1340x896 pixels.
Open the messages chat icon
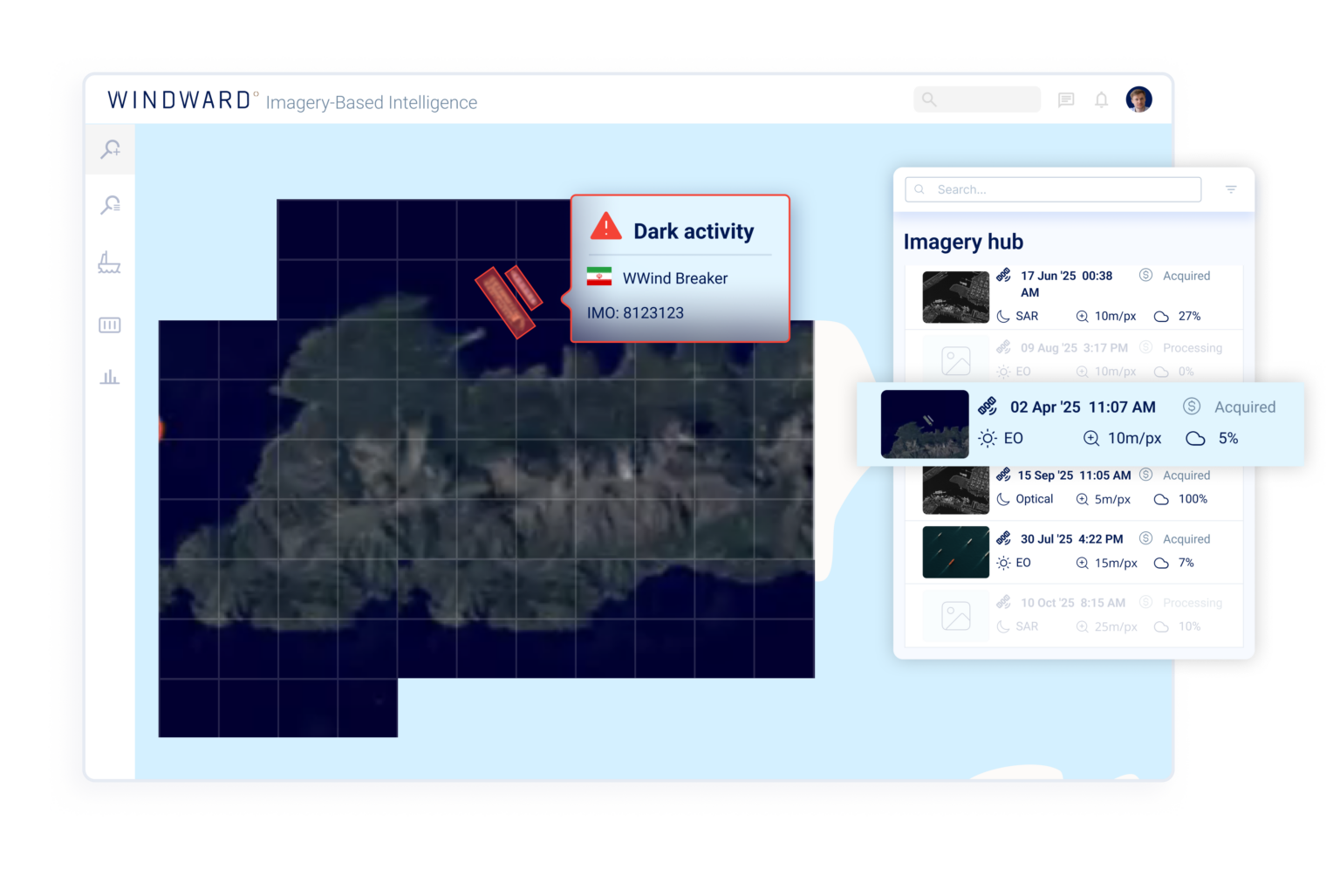1065,100
